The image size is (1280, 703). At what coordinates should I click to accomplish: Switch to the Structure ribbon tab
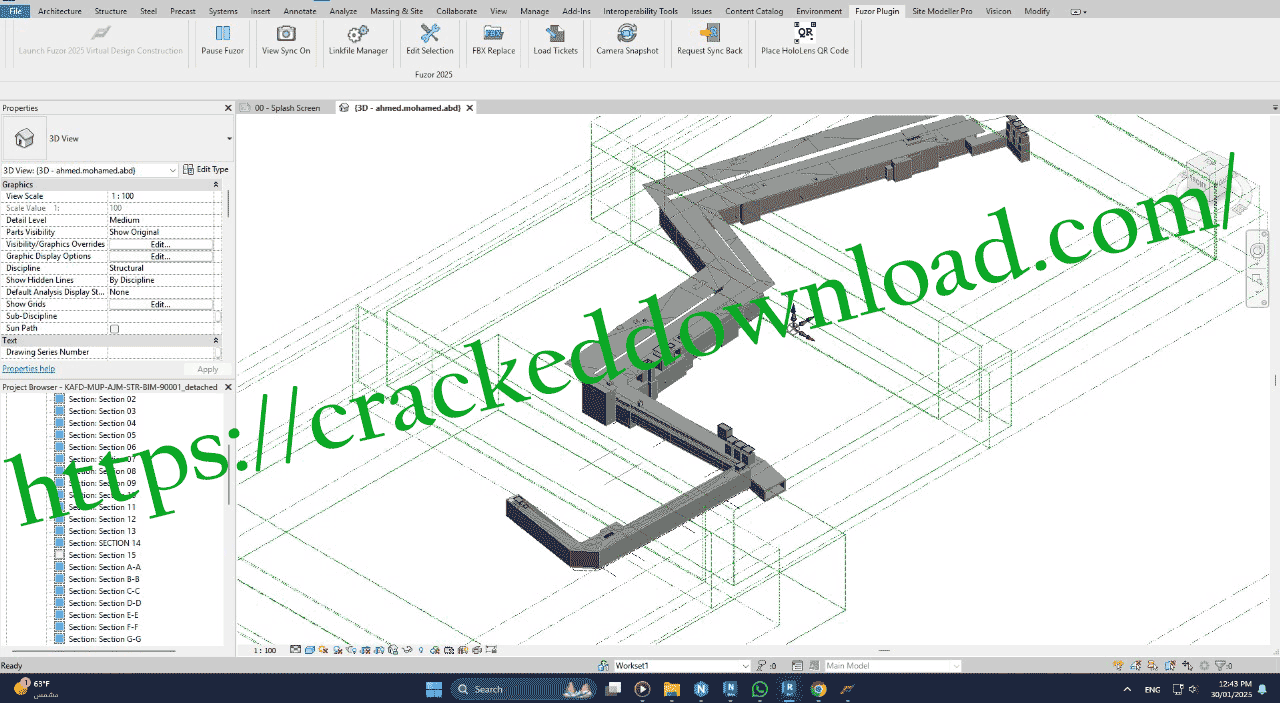(x=111, y=11)
